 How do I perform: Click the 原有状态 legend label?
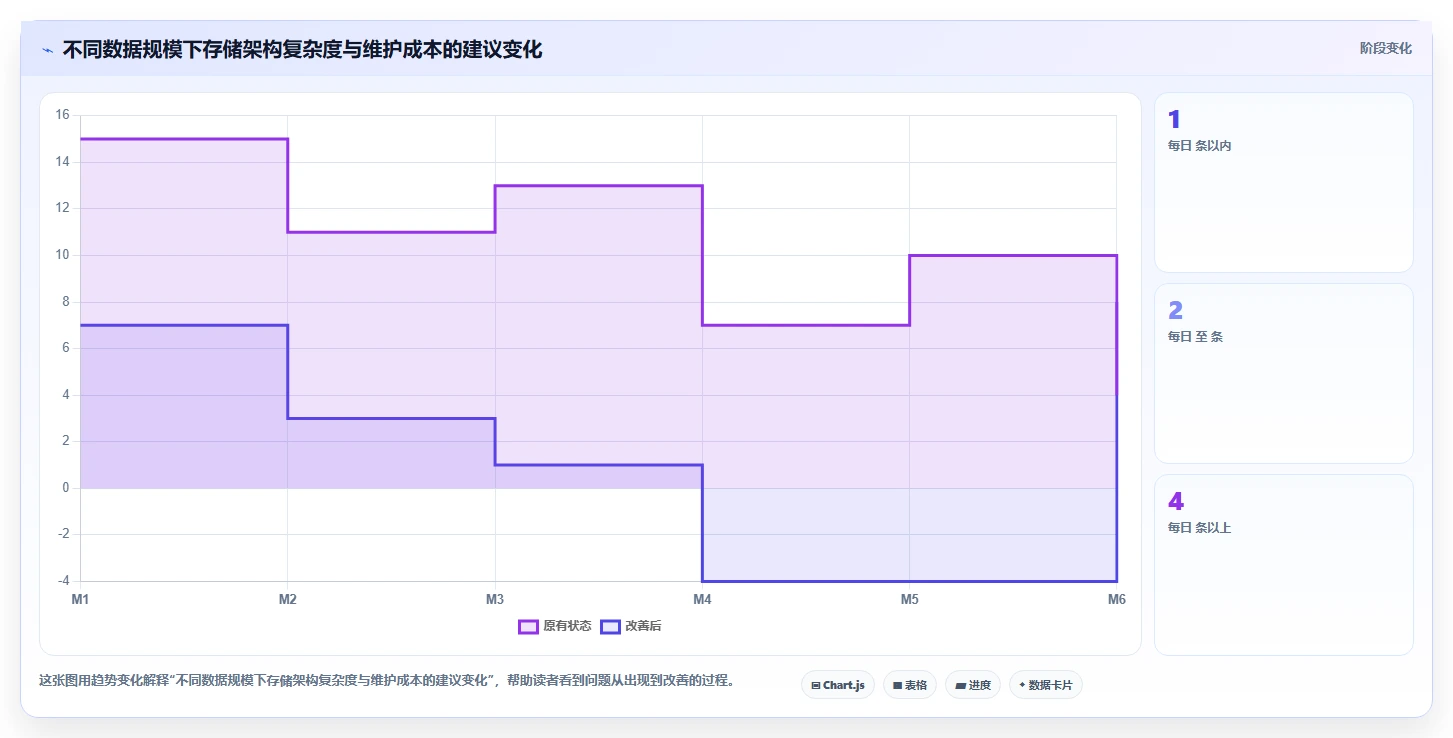pos(567,626)
